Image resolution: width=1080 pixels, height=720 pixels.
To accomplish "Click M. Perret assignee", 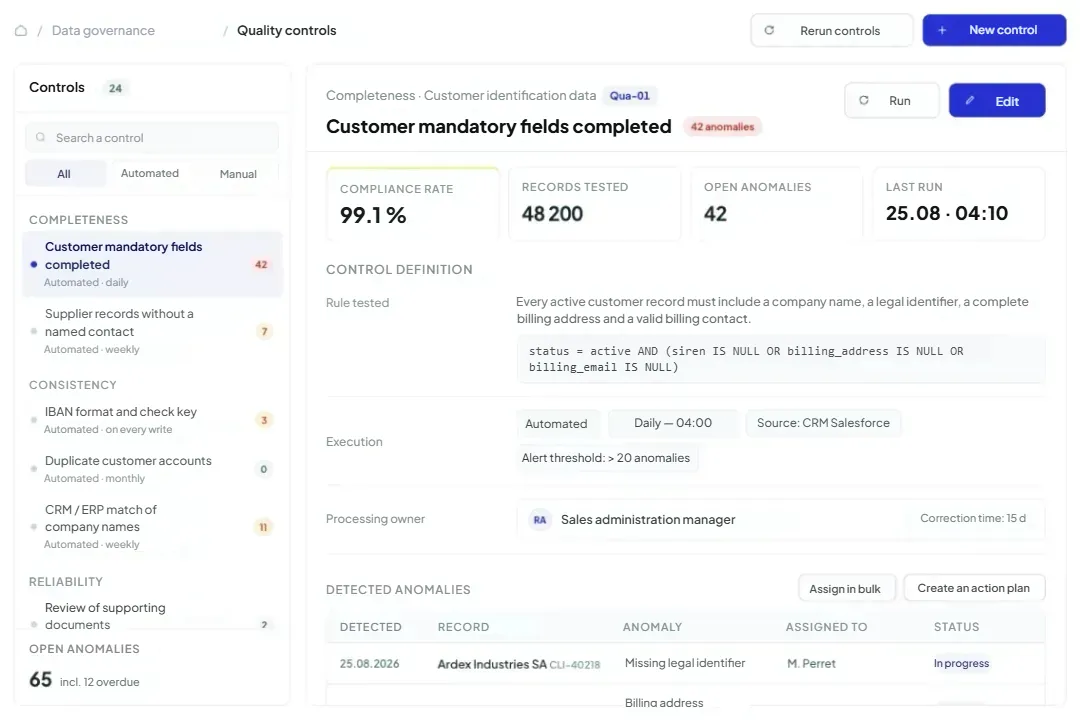I will coord(811,664).
